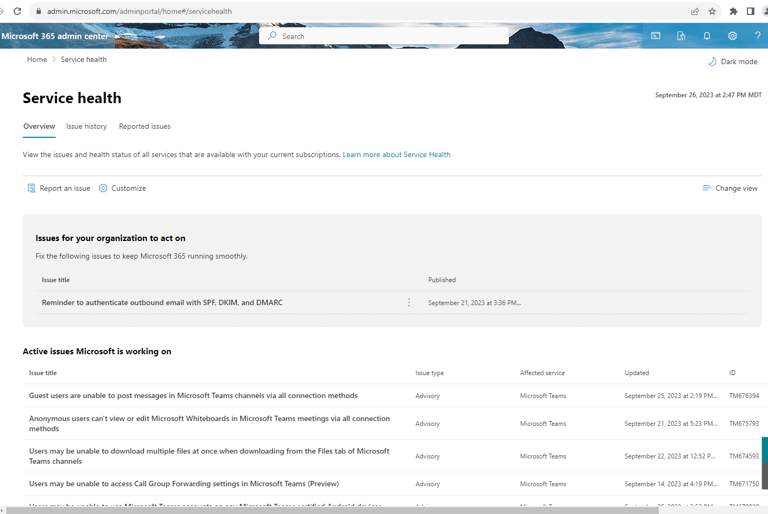Switch to the Reported issues tab
768x514 pixels.
(x=144, y=126)
